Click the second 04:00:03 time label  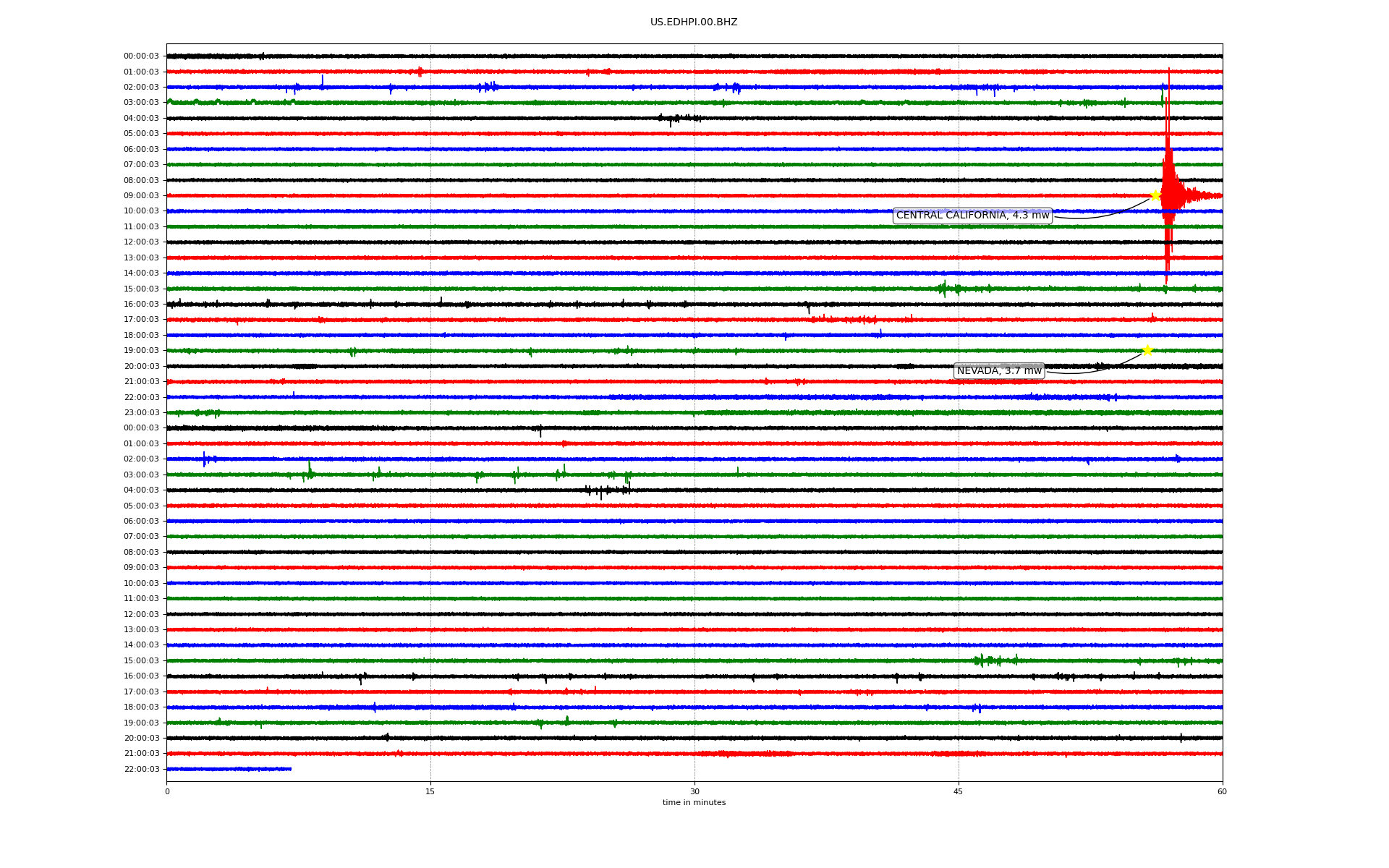[141, 490]
